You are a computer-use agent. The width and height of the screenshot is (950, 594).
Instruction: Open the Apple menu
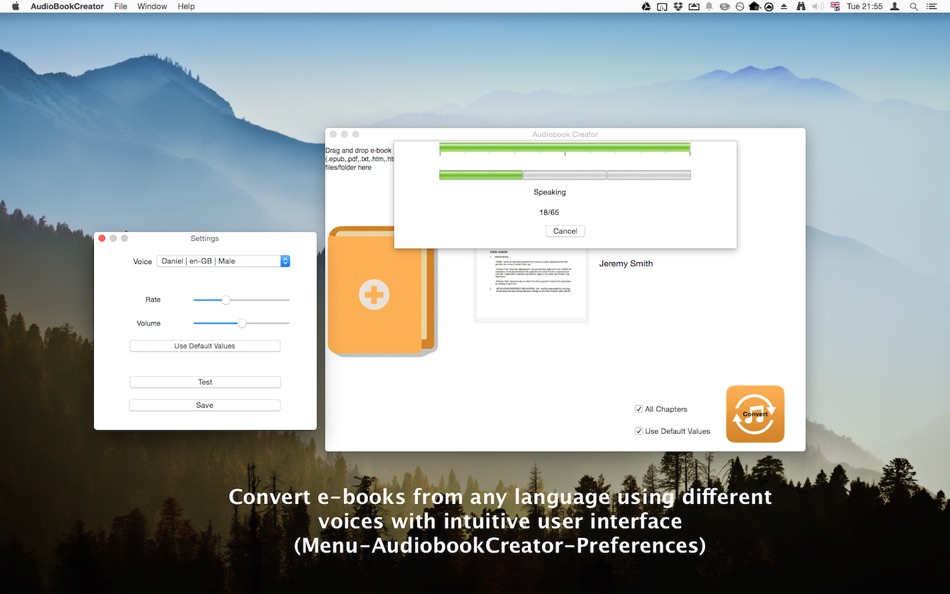click(16, 6)
